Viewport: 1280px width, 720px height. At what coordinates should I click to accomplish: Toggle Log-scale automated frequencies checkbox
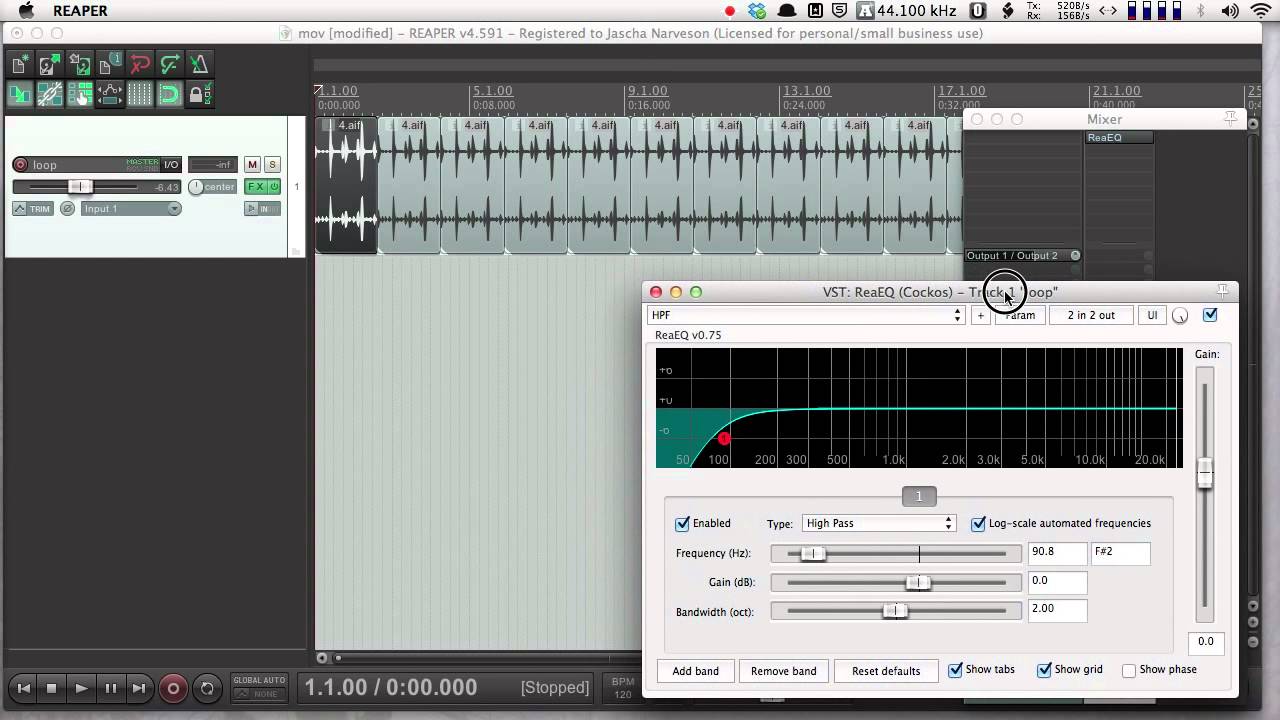pos(978,524)
